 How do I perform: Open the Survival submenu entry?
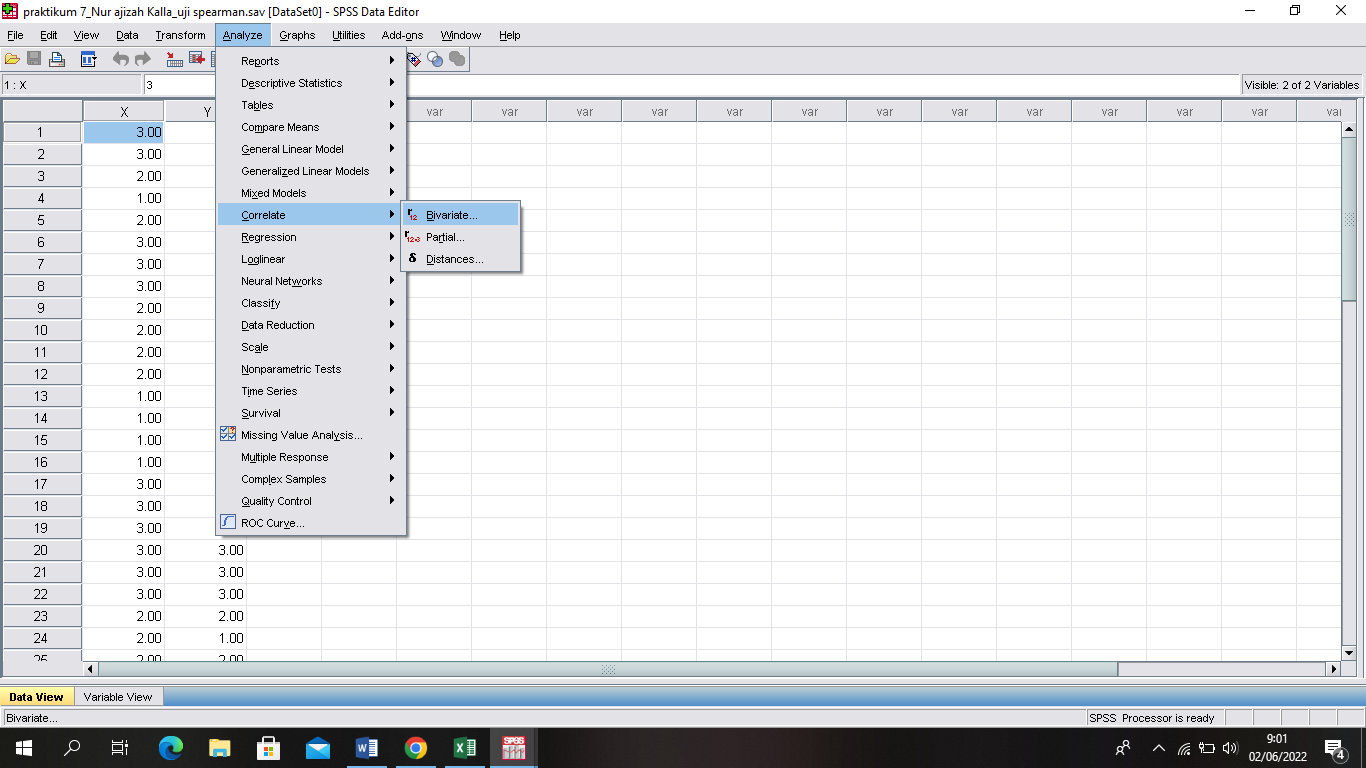tap(311, 413)
